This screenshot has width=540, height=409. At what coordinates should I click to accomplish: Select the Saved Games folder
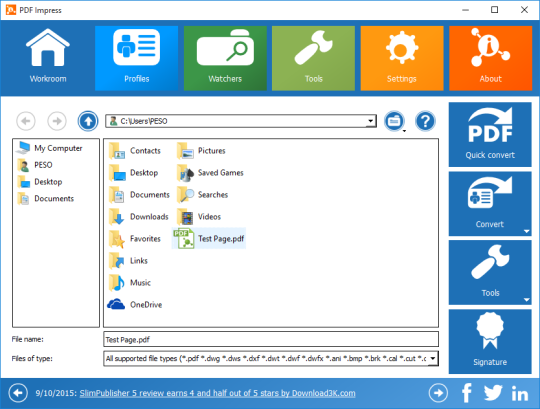click(x=210, y=173)
